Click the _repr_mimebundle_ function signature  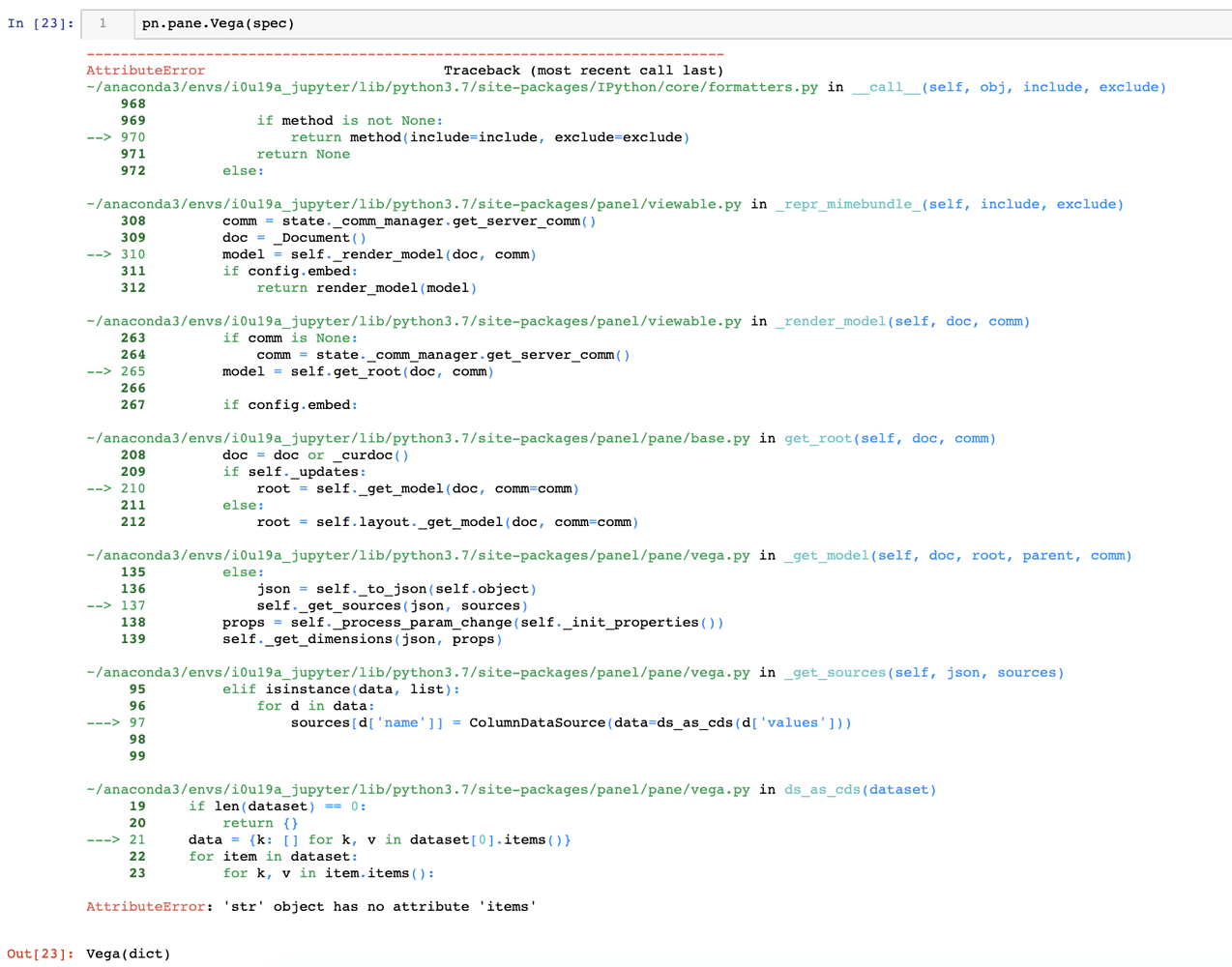[949, 204]
